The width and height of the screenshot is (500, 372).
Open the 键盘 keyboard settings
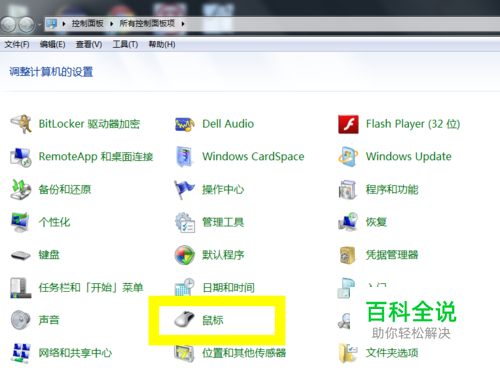click(x=35, y=255)
